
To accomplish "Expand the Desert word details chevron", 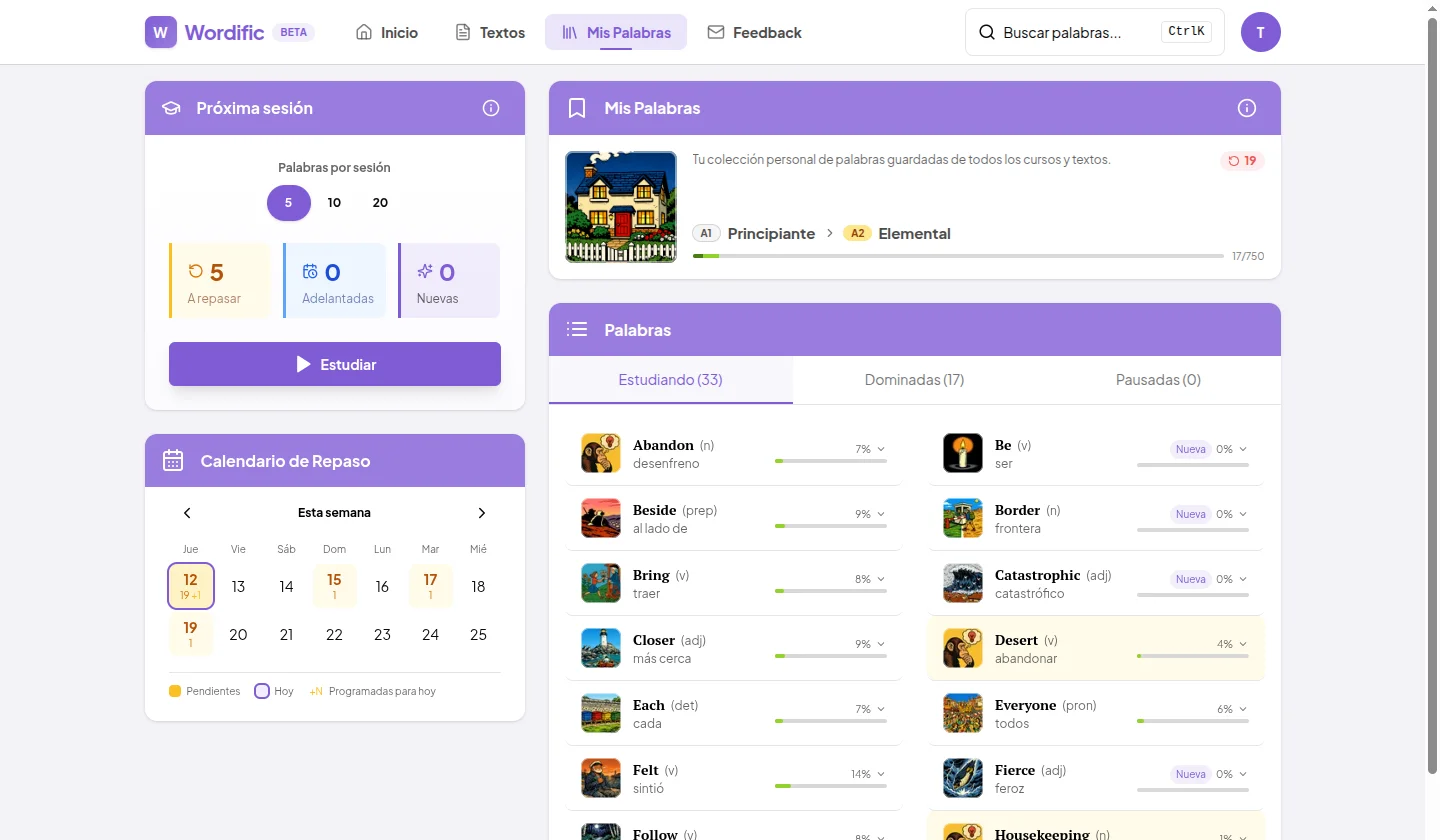I will (1243, 645).
